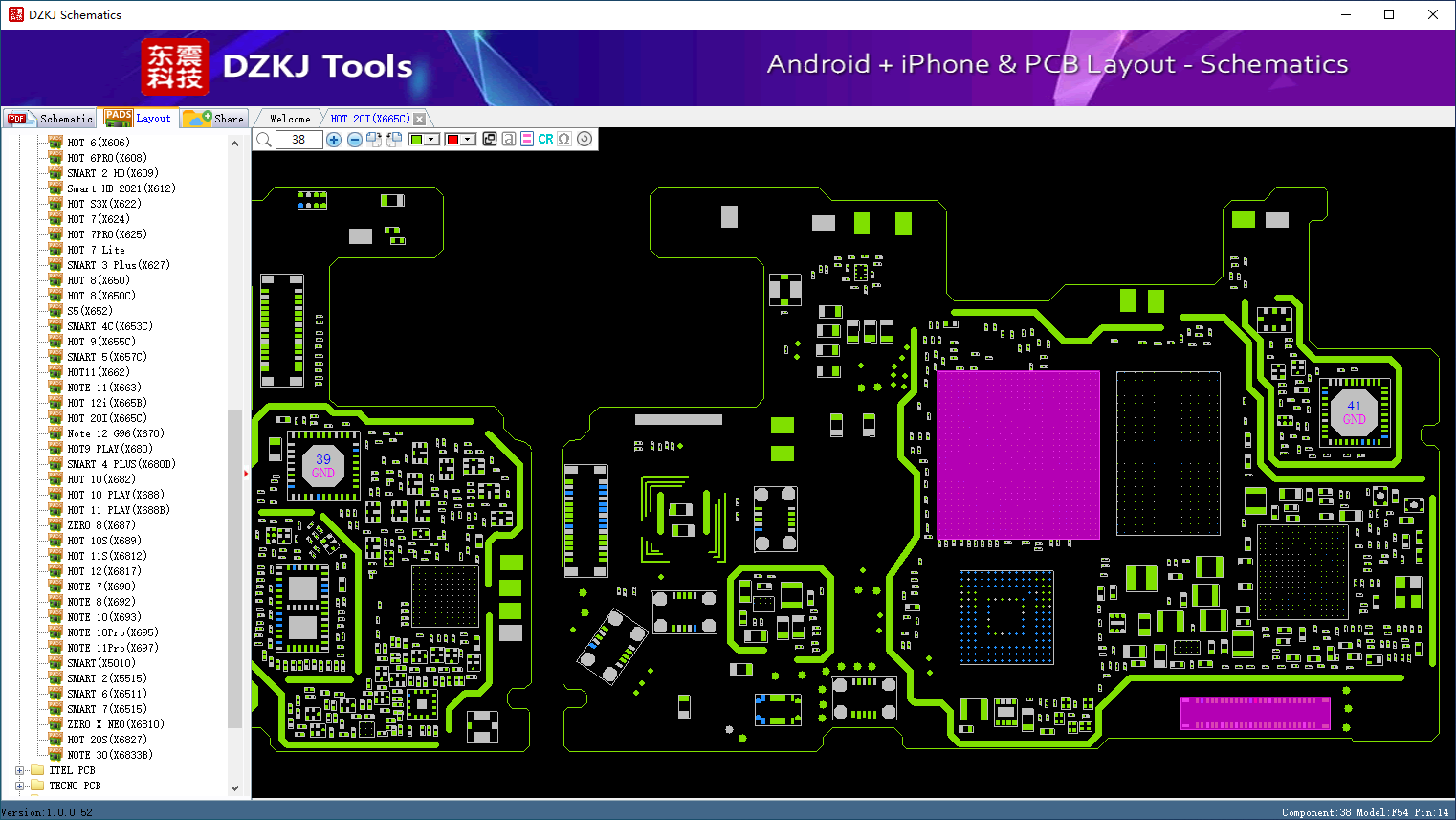Image resolution: width=1456 pixels, height=820 pixels.
Task: Select SMART 4 PLUS(X680D) in the tree
Action: [x=121, y=464]
